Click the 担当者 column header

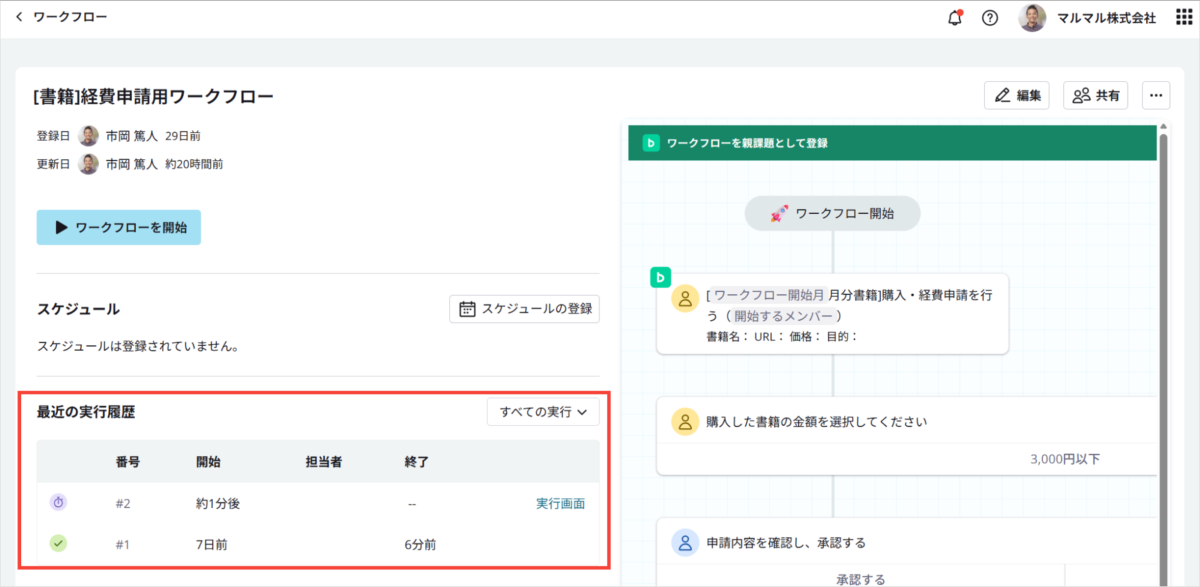pyautogui.click(x=324, y=462)
